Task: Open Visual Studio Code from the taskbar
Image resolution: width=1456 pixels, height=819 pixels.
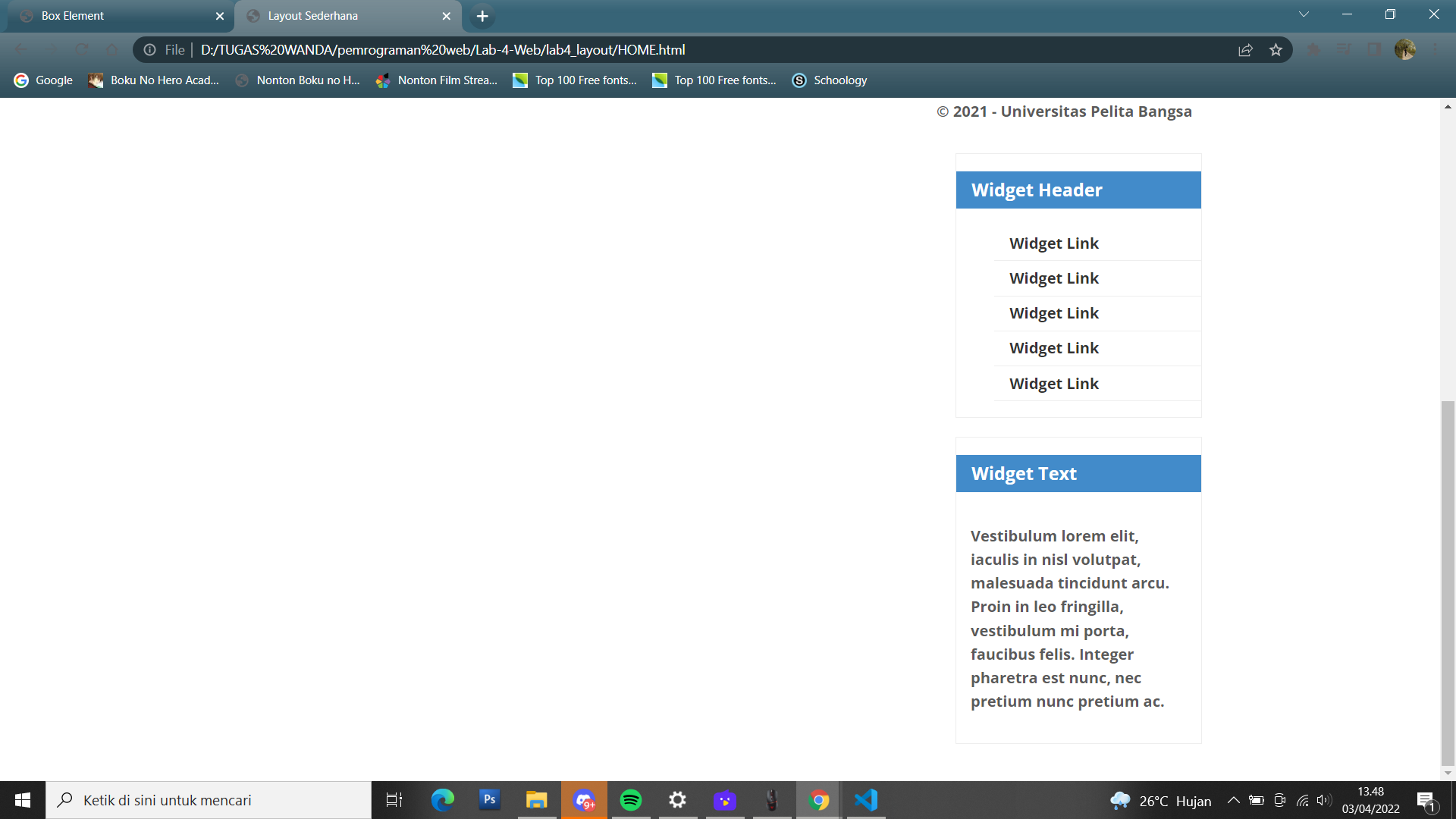Action: 865,799
